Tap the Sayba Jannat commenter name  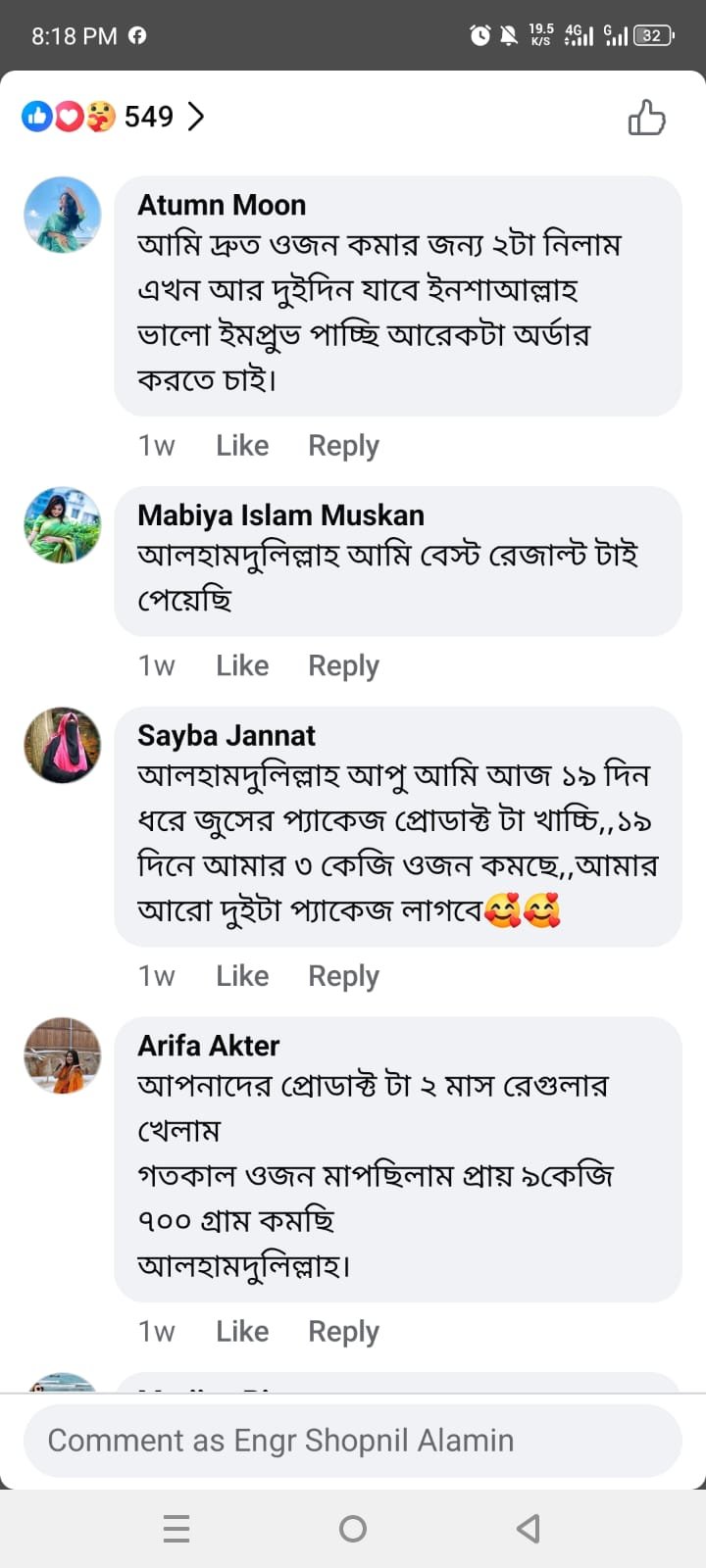(227, 735)
